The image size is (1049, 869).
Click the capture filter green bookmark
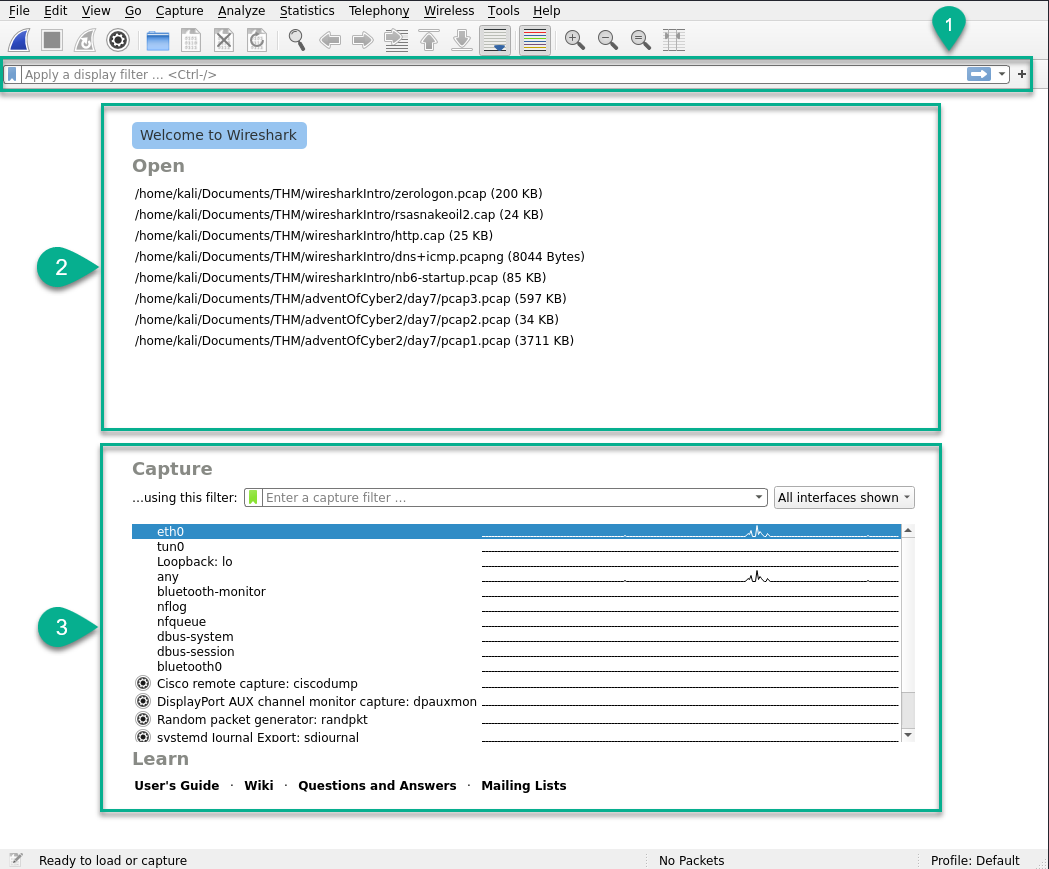click(x=253, y=497)
